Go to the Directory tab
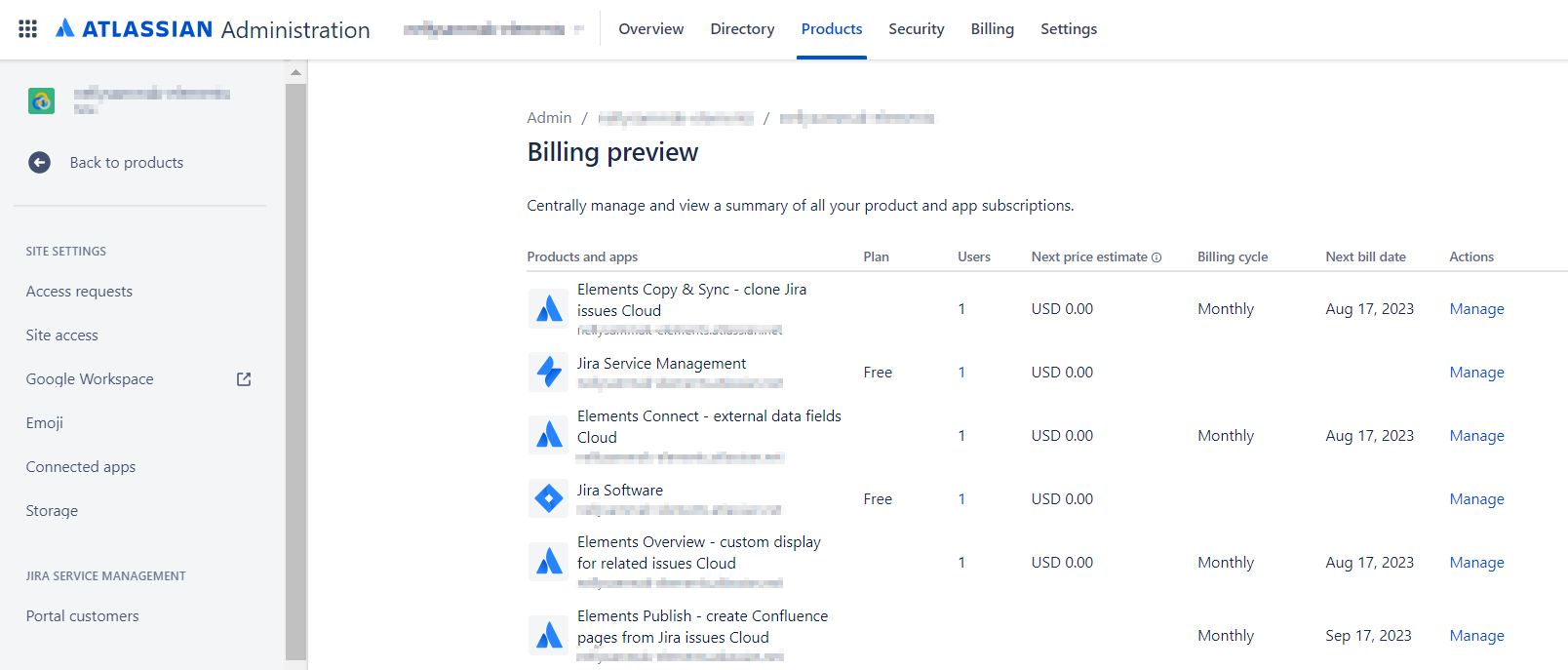 [x=742, y=29]
